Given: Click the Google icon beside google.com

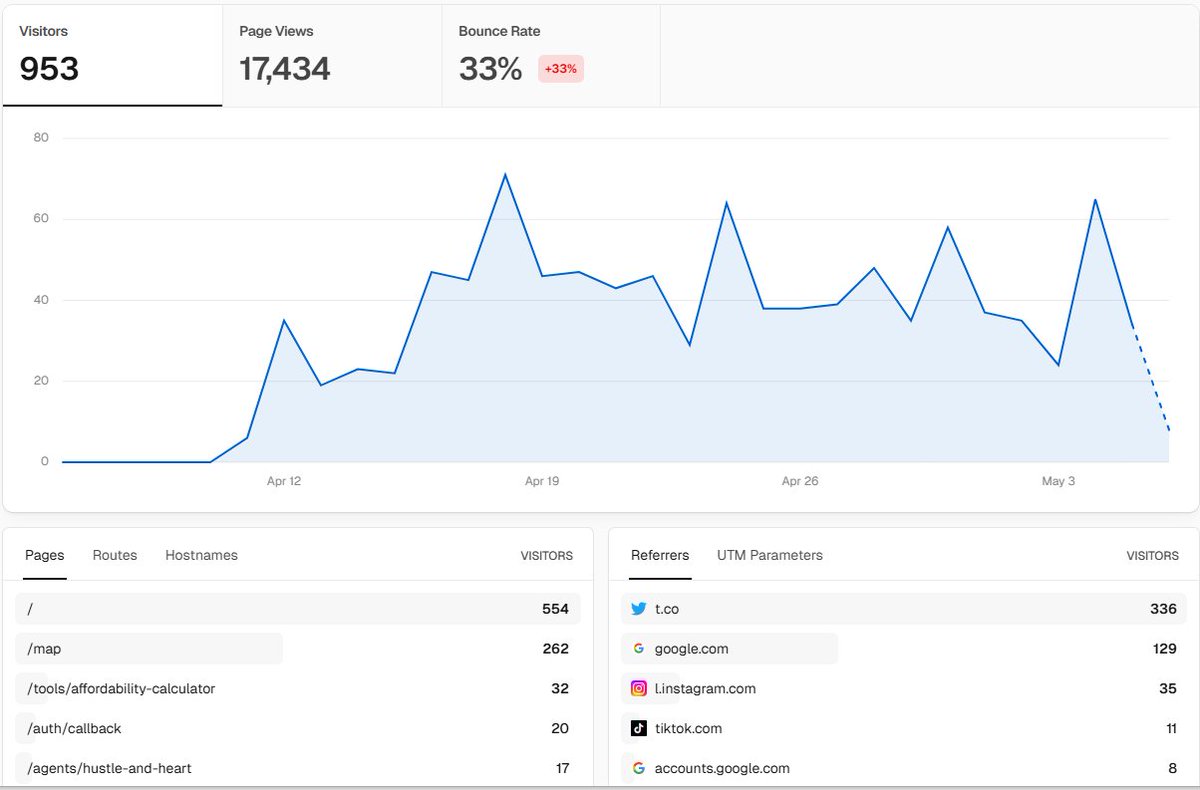Looking at the screenshot, I should [x=639, y=648].
